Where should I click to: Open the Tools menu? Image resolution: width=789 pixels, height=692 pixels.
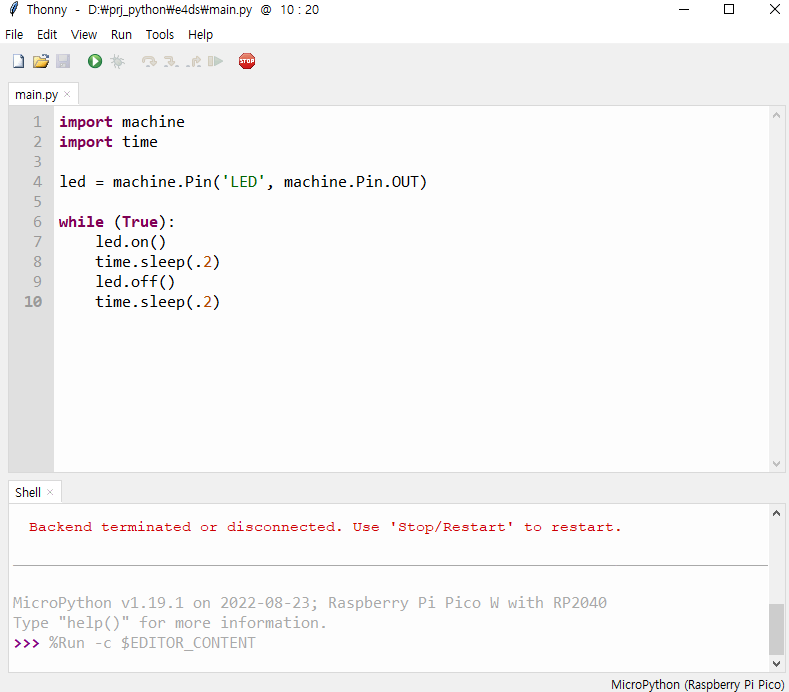pos(160,35)
